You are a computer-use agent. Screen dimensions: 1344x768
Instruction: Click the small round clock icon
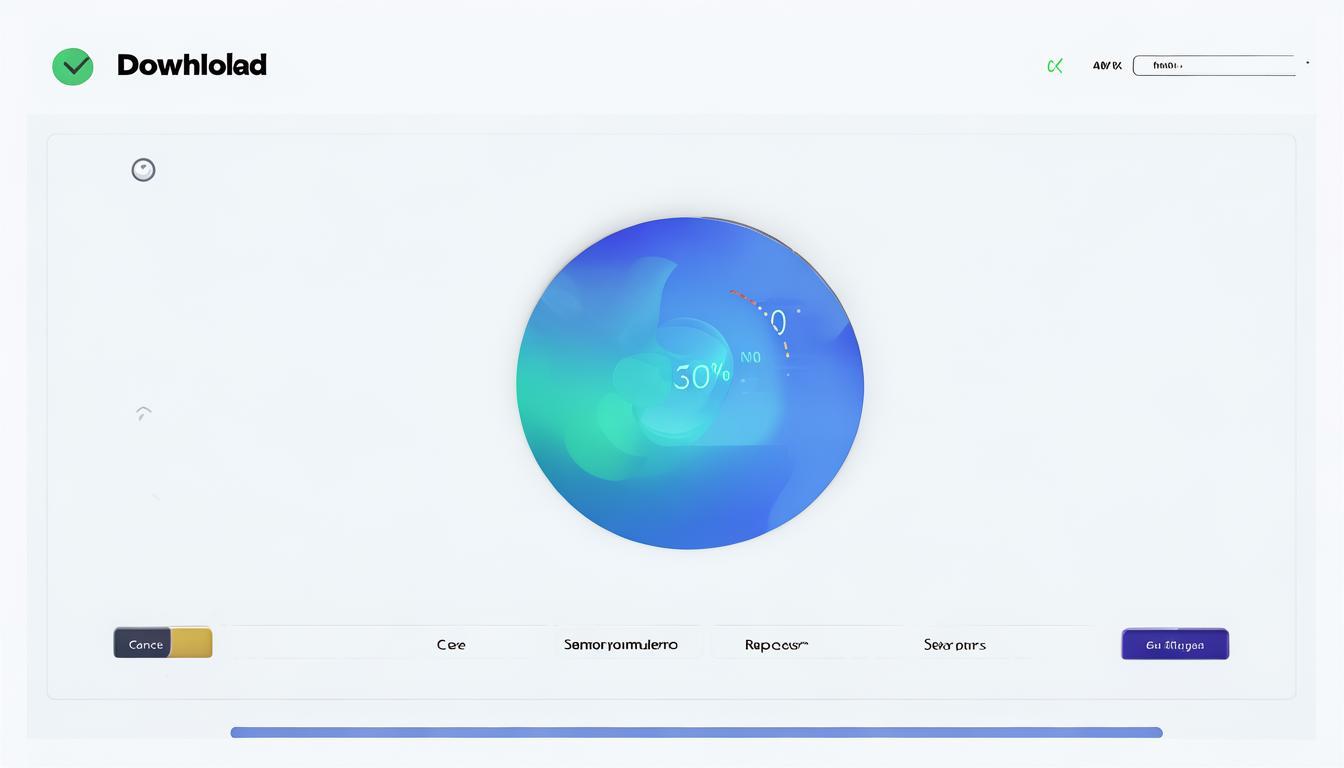[x=143, y=170]
